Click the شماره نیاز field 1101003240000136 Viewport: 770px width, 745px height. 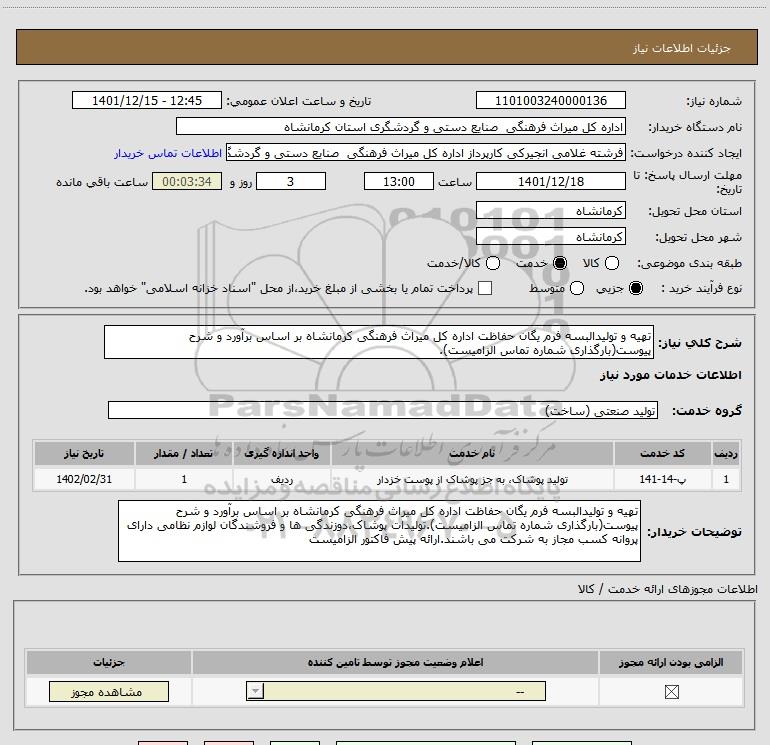550,100
